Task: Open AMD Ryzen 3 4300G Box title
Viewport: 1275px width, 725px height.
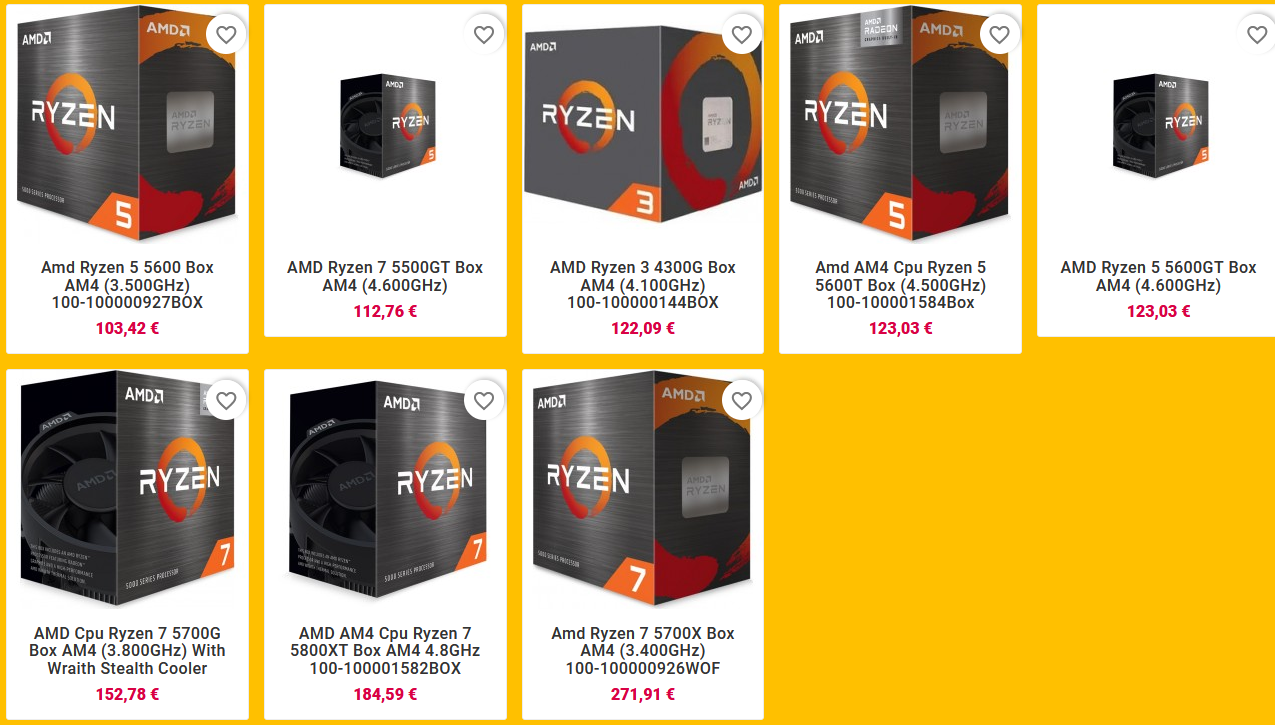Action: (x=643, y=285)
